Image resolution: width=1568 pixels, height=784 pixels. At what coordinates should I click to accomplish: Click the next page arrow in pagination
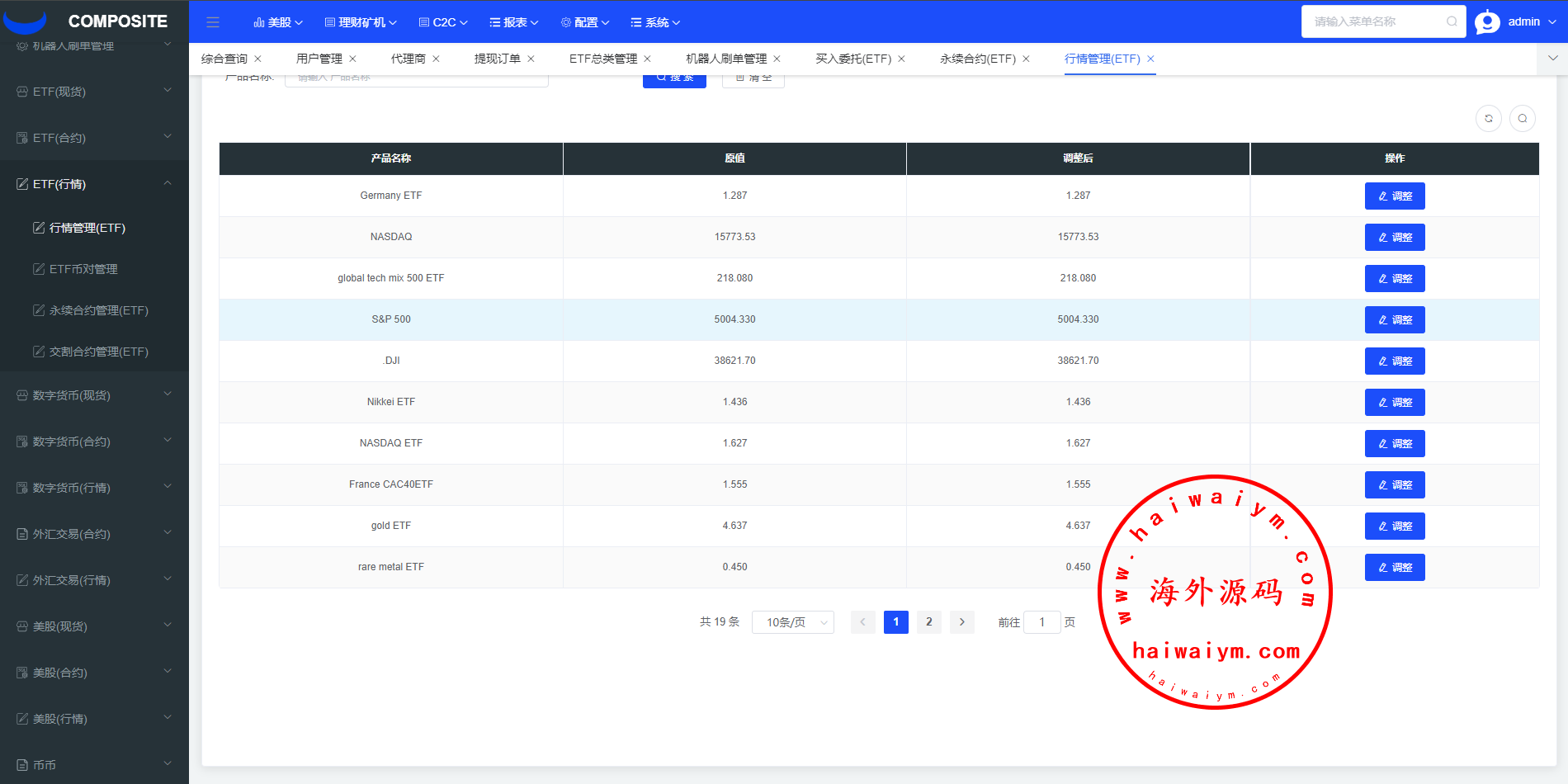[961, 622]
